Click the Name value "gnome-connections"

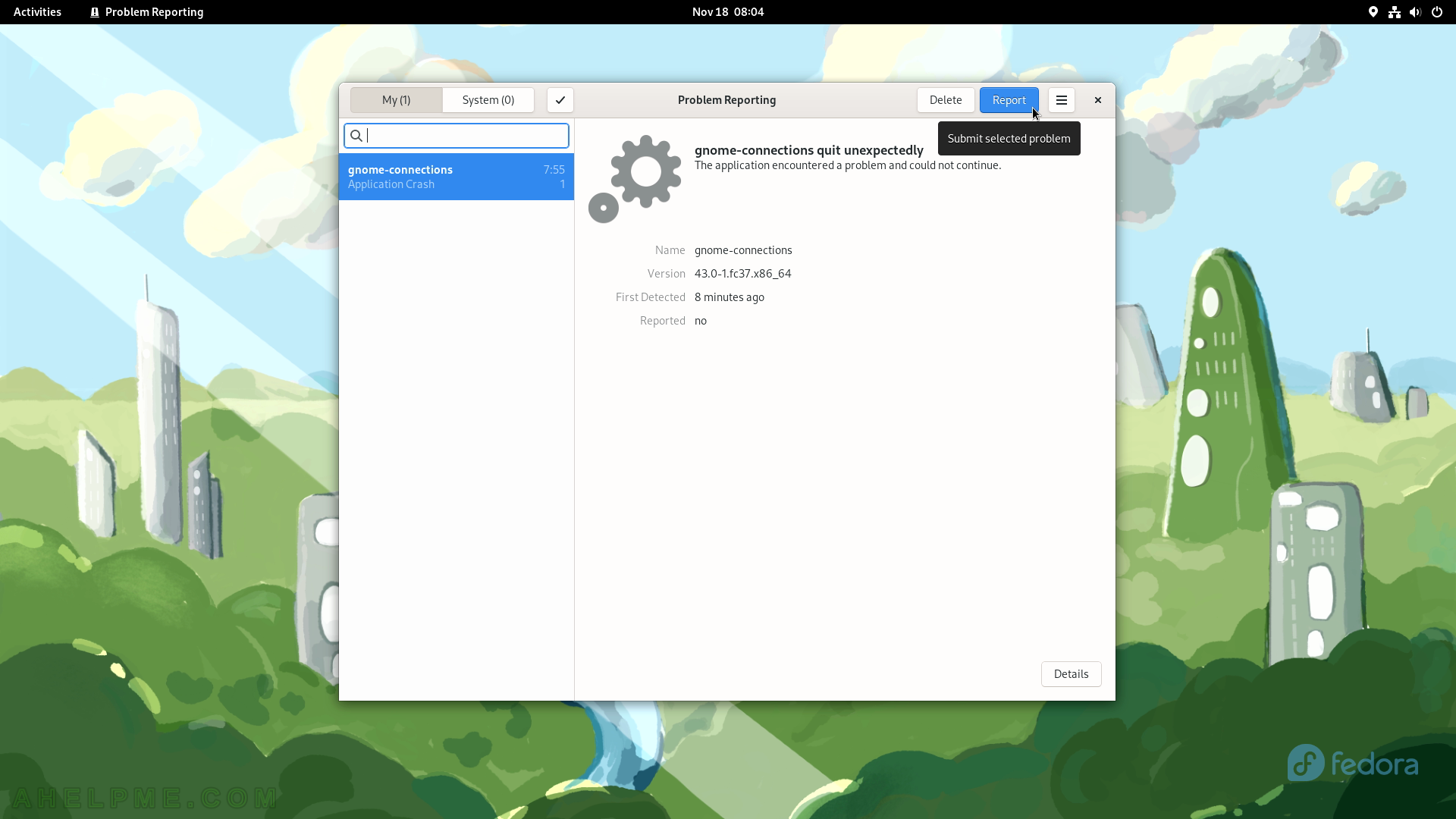click(x=743, y=250)
